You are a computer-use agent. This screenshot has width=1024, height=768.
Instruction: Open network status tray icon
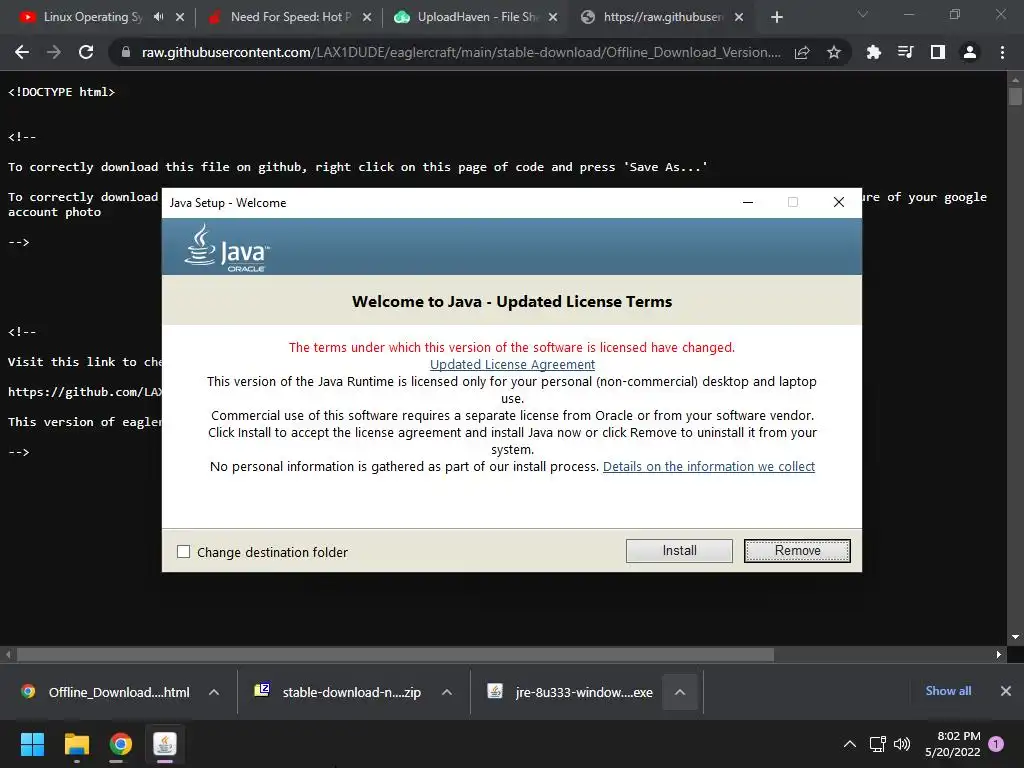click(878, 744)
